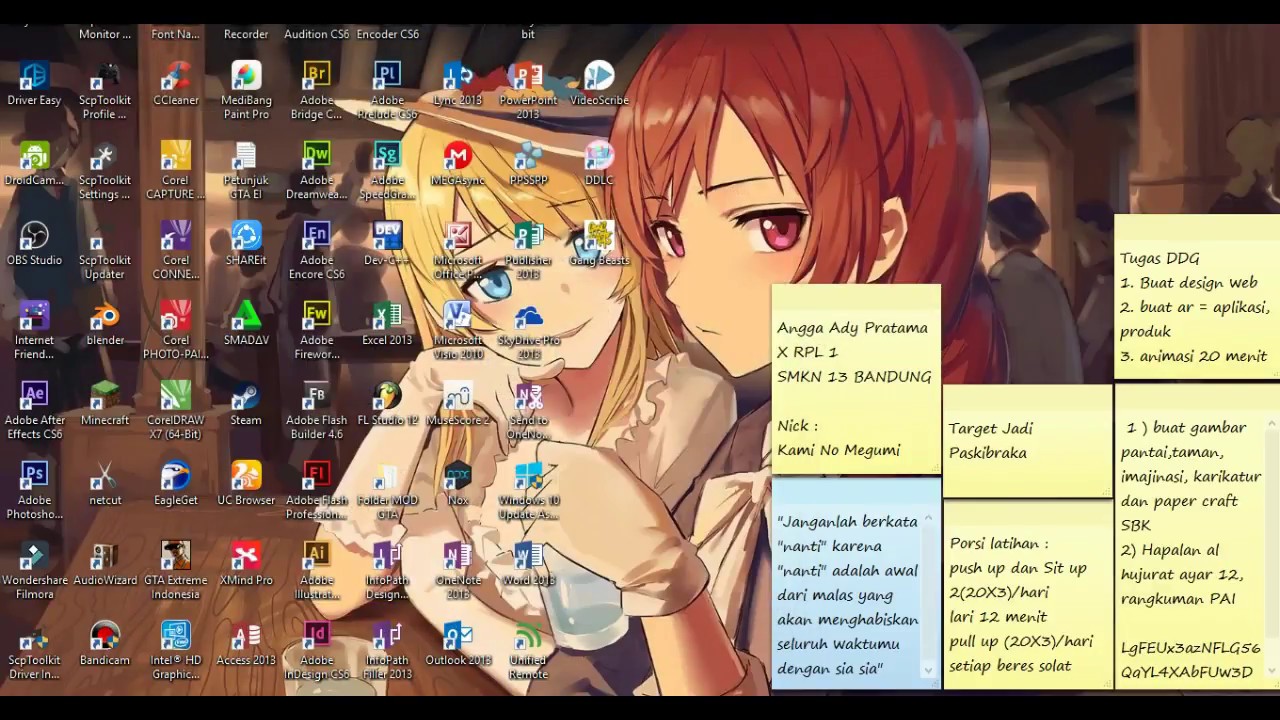Open Windows 10 Update Assistant icon
The width and height of the screenshot is (1280, 720).
coord(528,491)
